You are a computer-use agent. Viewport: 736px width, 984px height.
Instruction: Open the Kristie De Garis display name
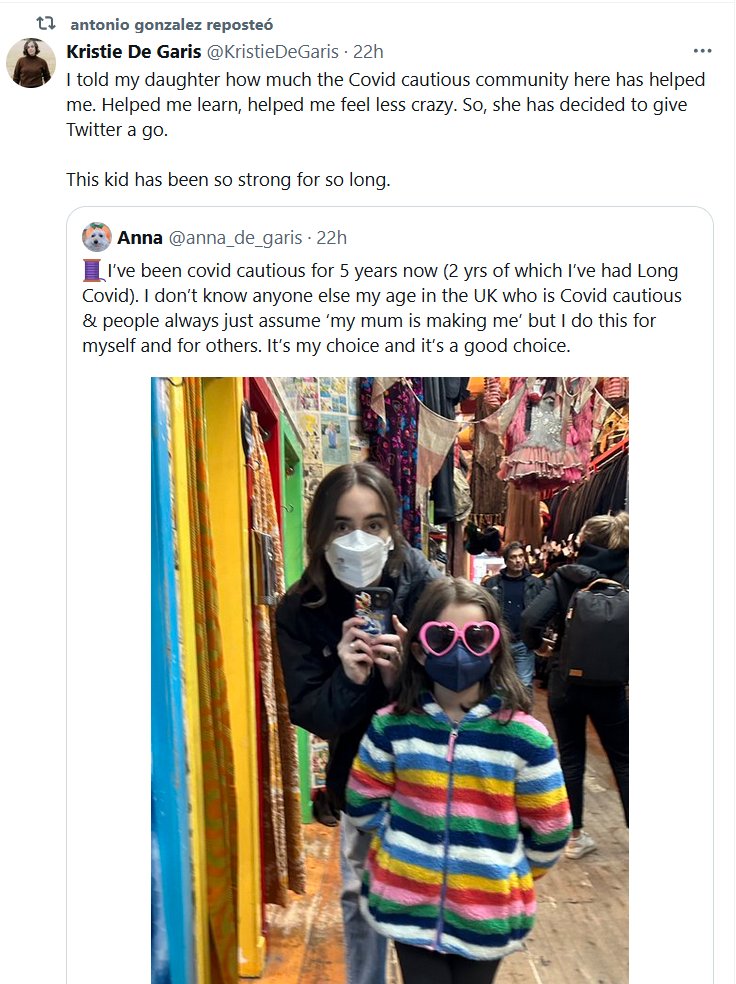point(133,51)
